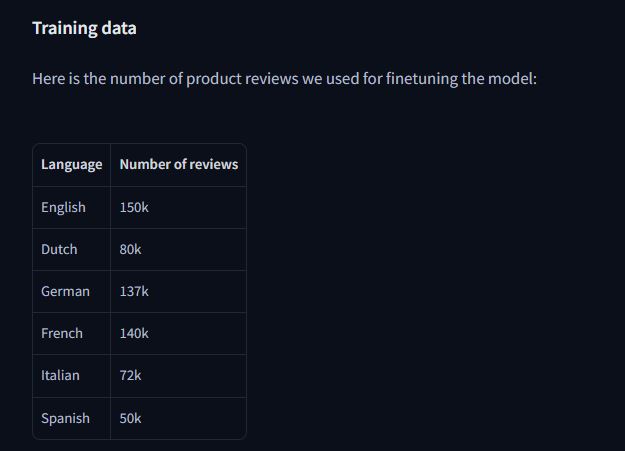Click the Training data heading
The image size is (625, 451).
coord(84,28)
